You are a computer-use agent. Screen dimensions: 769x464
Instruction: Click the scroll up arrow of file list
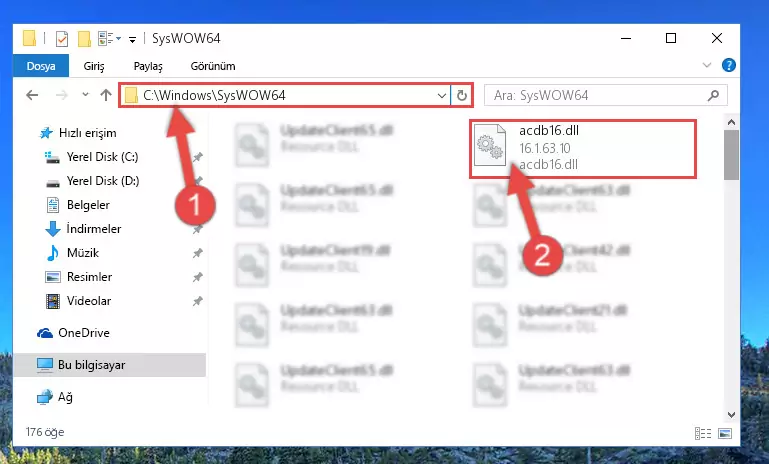pyautogui.click(x=731, y=122)
